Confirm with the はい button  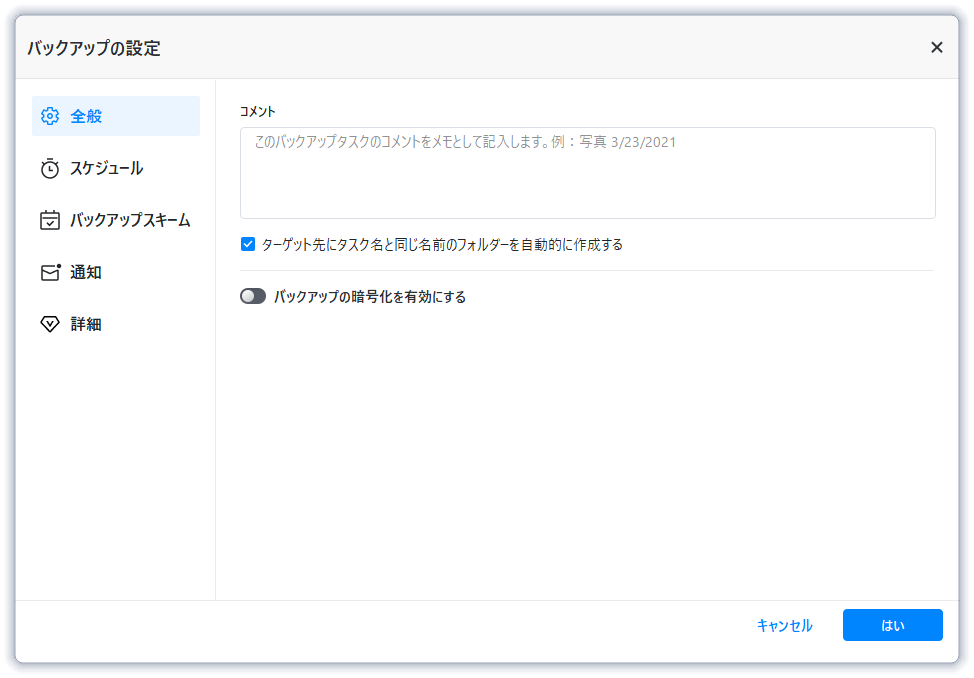(x=892, y=625)
